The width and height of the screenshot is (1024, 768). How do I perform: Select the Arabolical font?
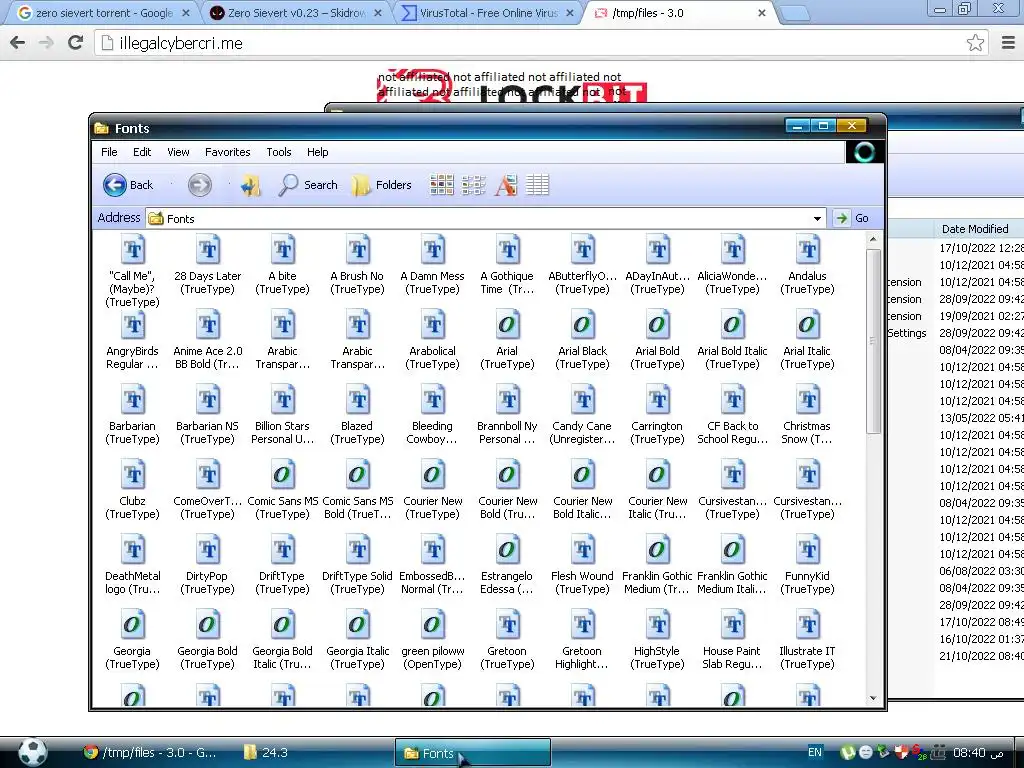[432, 340]
